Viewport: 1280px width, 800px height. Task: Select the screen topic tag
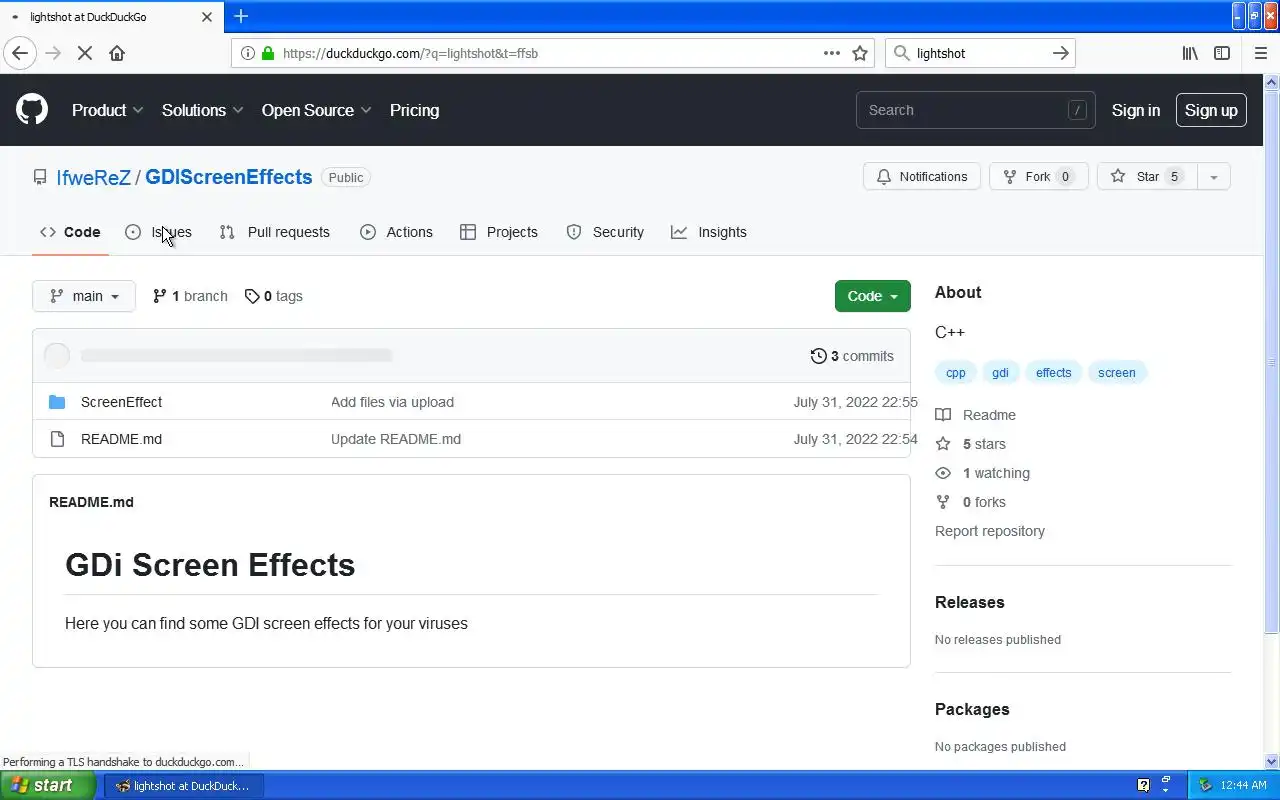click(x=1117, y=373)
